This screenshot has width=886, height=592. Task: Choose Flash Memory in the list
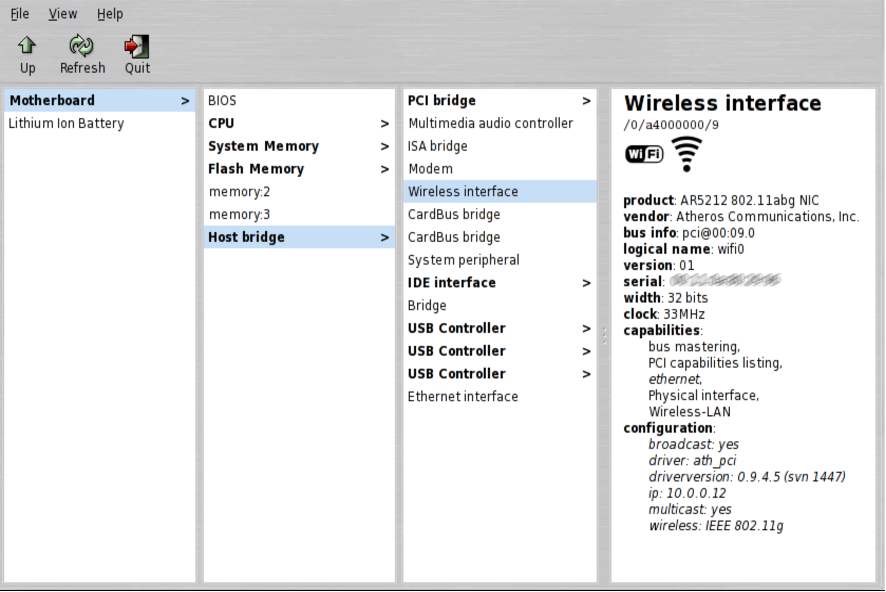(x=256, y=169)
